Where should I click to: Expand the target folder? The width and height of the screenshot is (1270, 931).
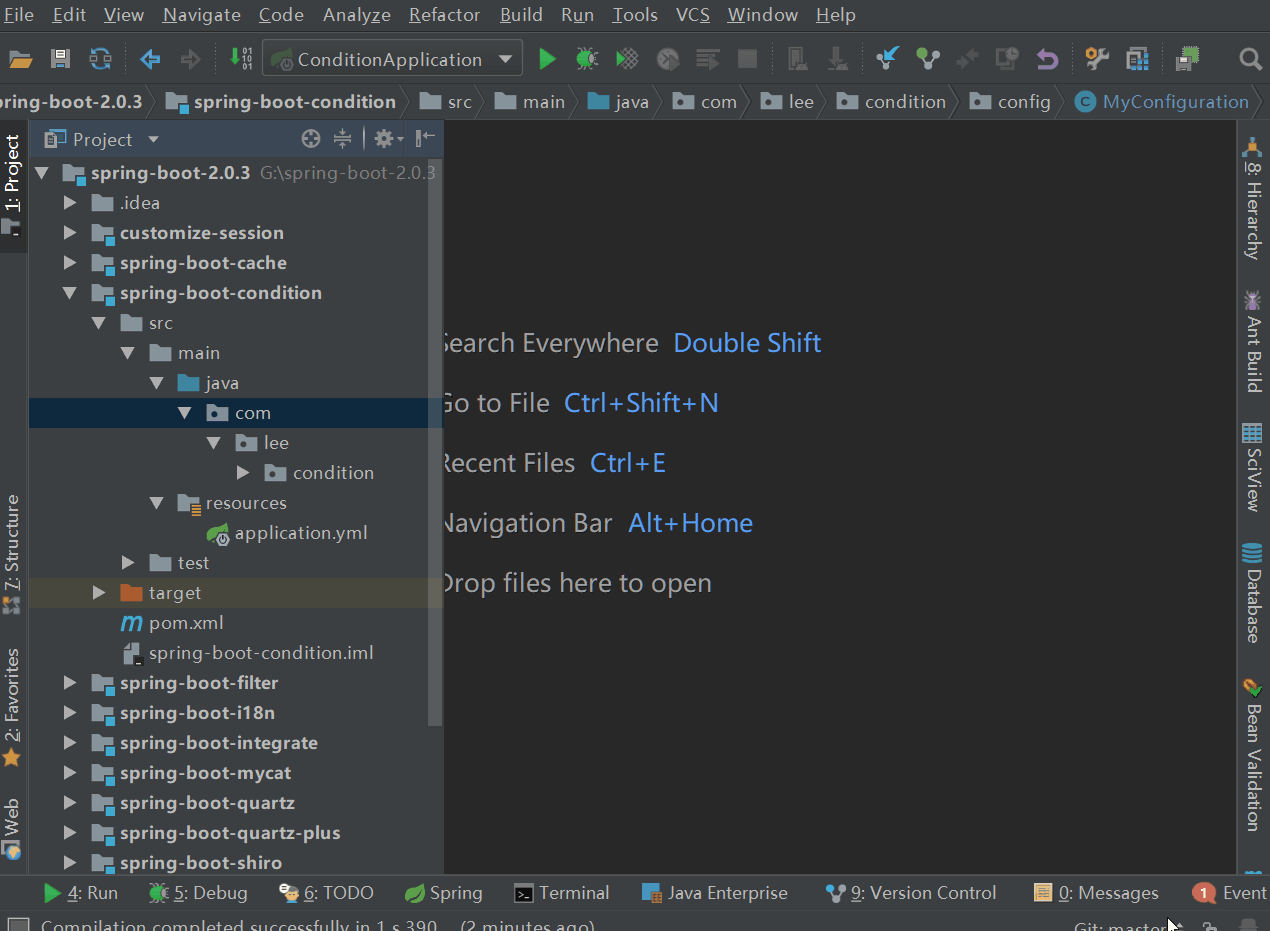pos(99,593)
